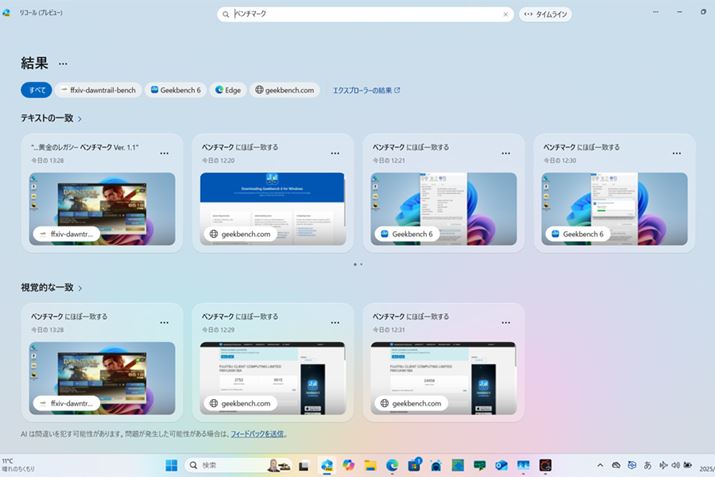715x477 pixels.
Task: Open the more options dots beside 結果
Action: [x=63, y=63]
